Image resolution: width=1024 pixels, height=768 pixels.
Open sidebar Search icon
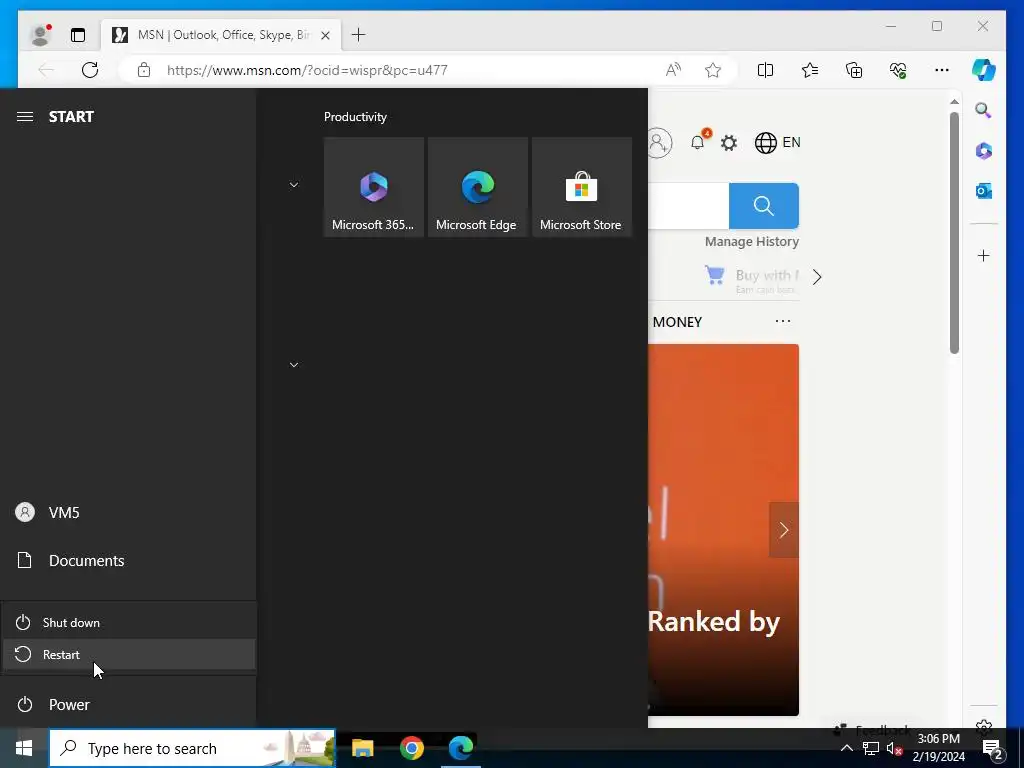[x=984, y=110]
